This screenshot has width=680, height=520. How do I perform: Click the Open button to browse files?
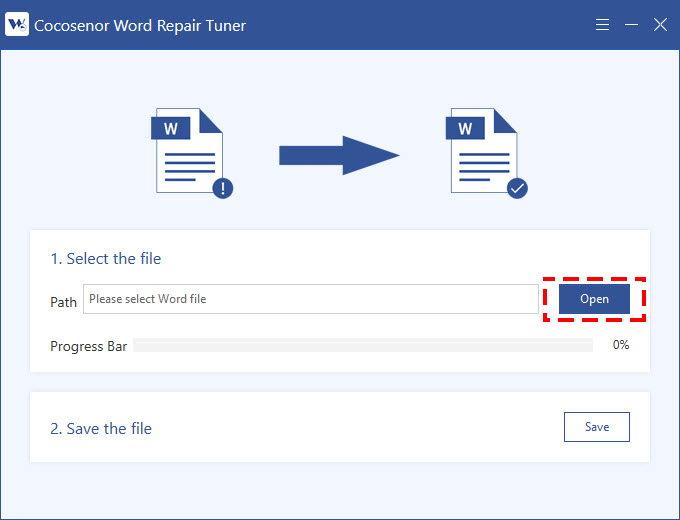point(594,299)
